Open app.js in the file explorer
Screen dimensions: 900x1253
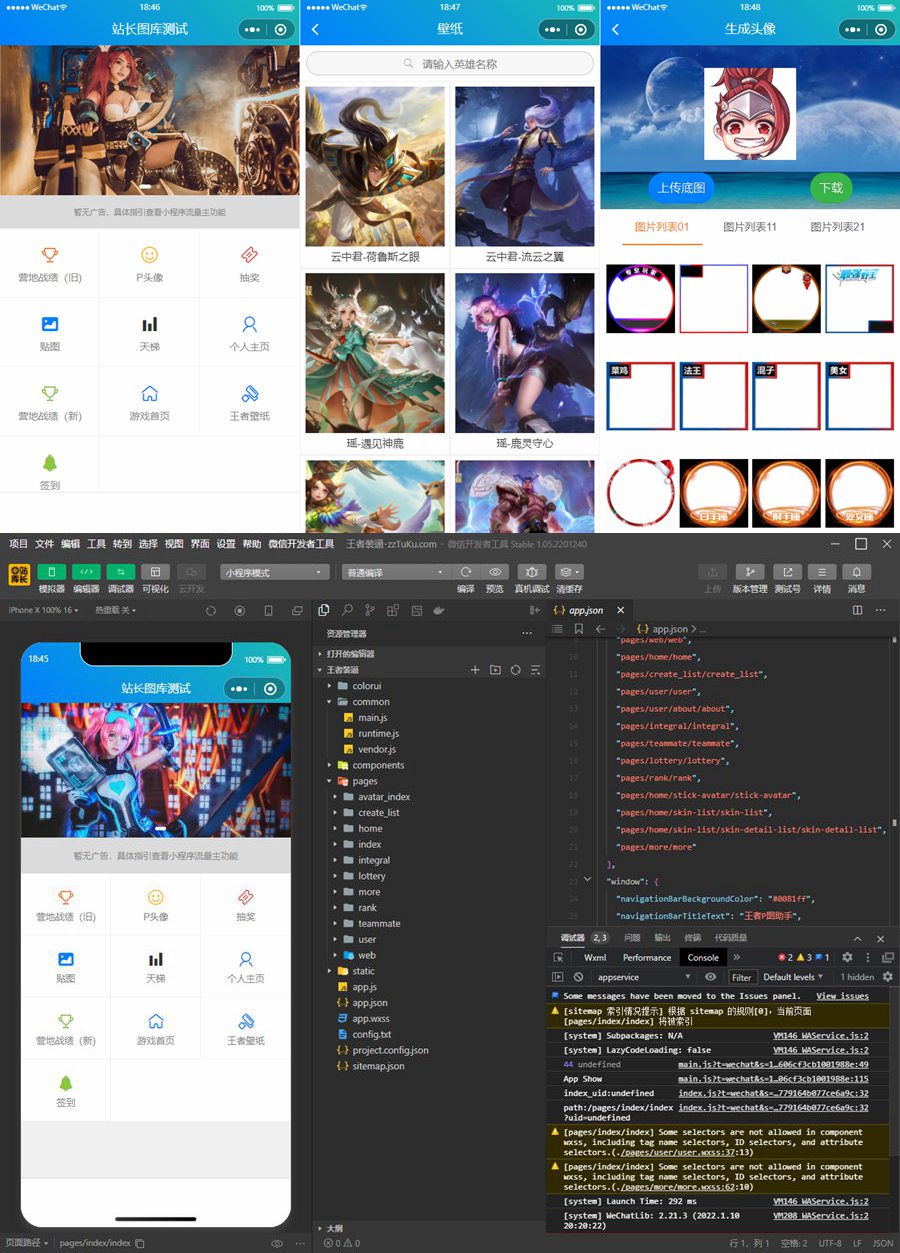[x=364, y=987]
